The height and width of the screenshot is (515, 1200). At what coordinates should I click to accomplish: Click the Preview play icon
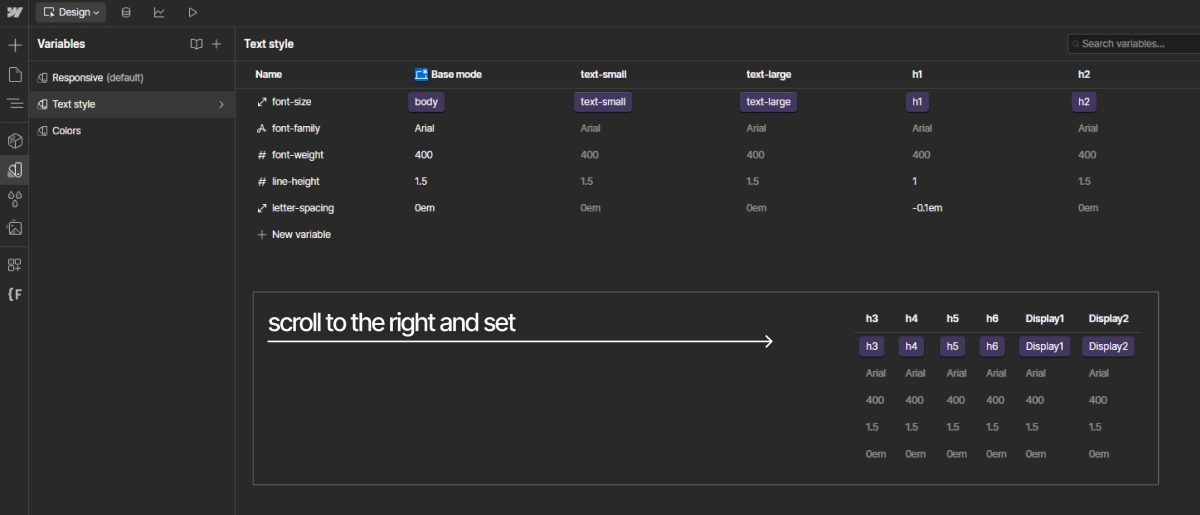point(192,13)
